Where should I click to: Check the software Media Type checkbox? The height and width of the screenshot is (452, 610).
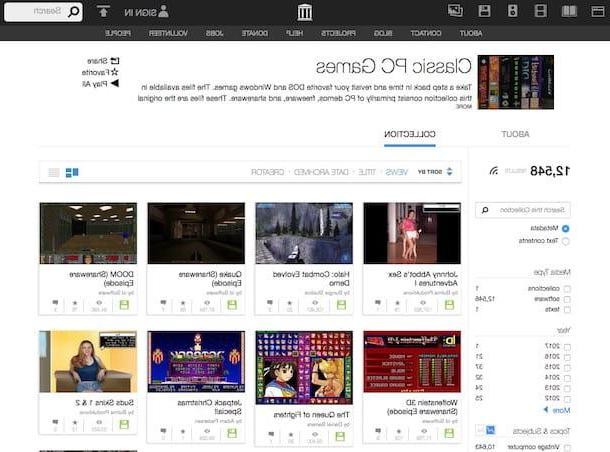567,299
